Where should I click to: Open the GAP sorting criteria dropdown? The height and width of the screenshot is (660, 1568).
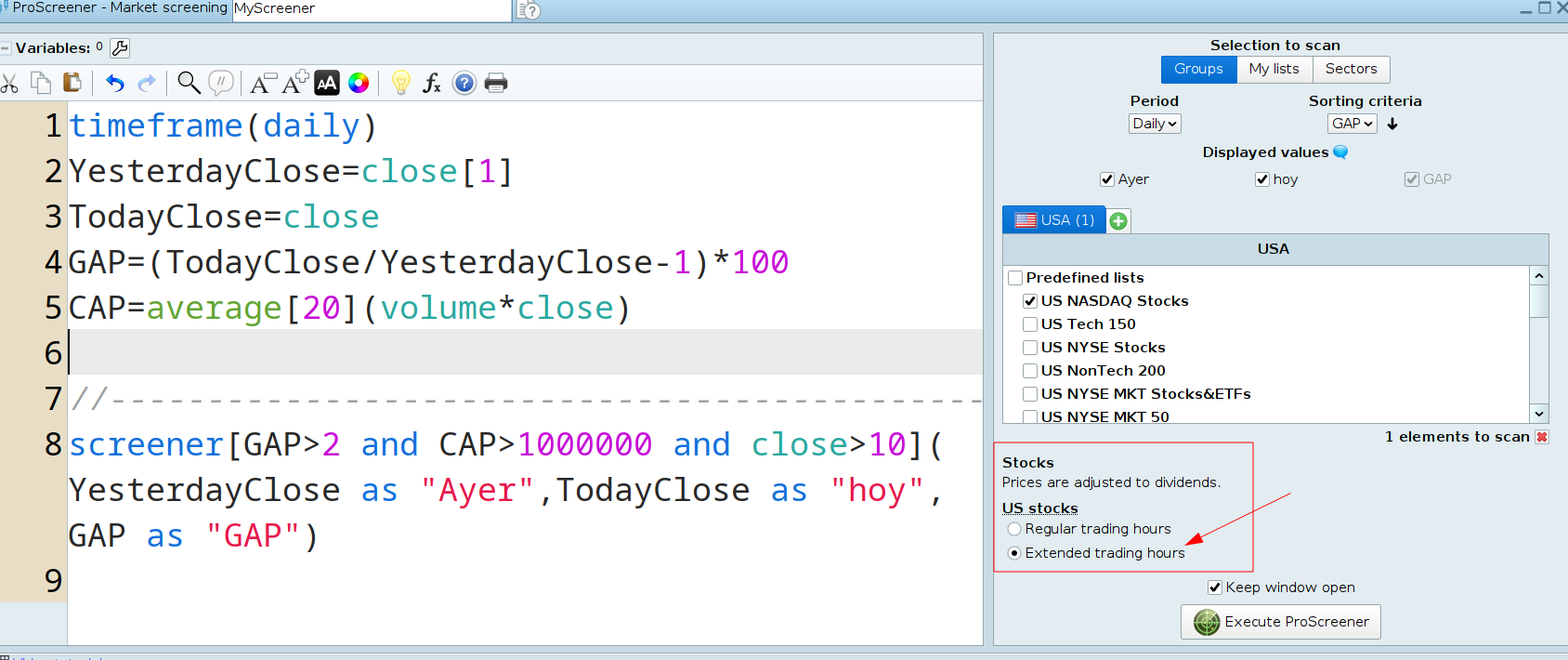[1352, 124]
